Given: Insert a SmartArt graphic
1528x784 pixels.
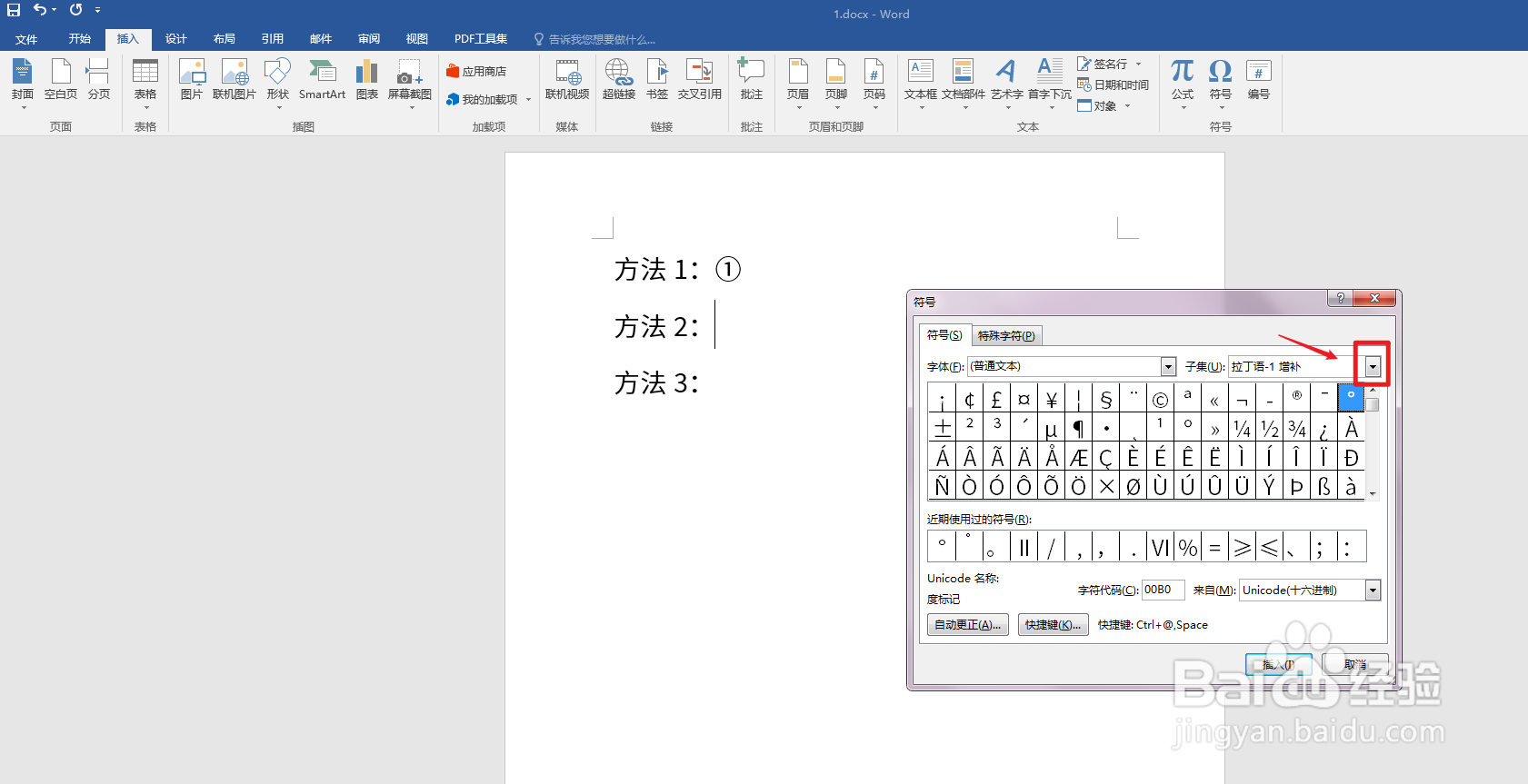Looking at the screenshot, I should pyautogui.click(x=322, y=80).
